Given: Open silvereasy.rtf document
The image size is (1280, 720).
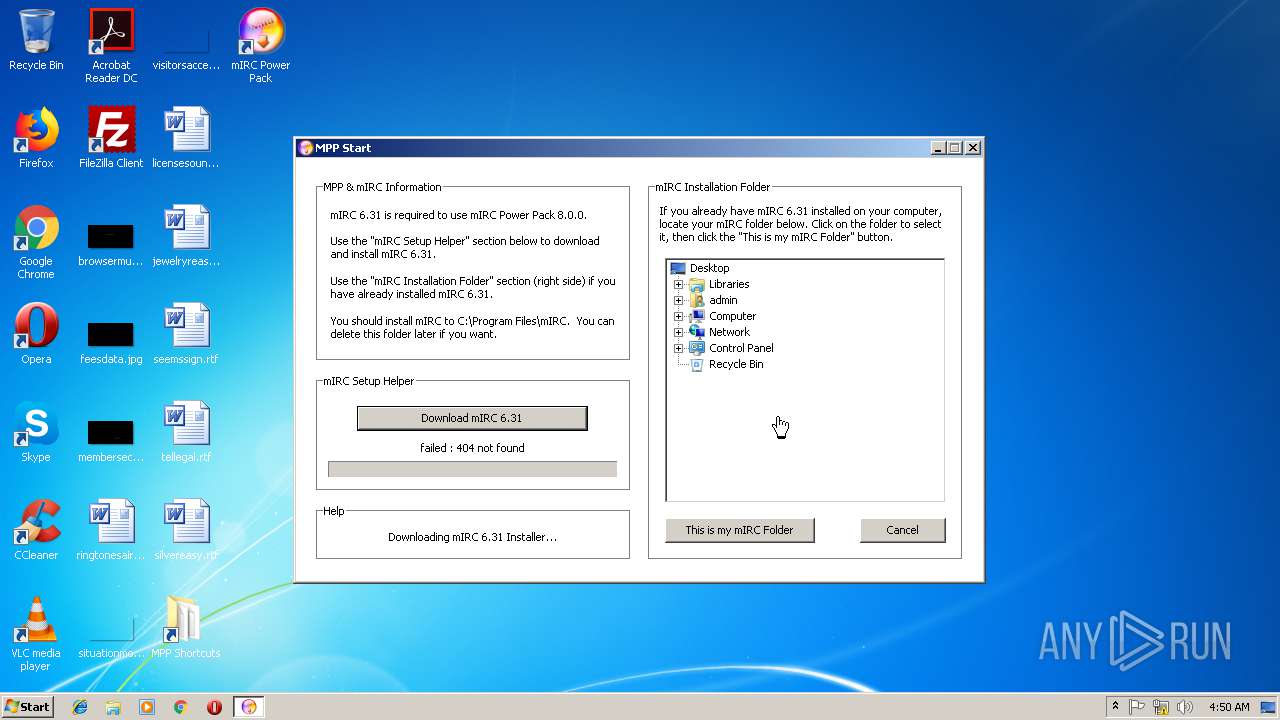Looking at the screenshot, I should tap(186, 530).
